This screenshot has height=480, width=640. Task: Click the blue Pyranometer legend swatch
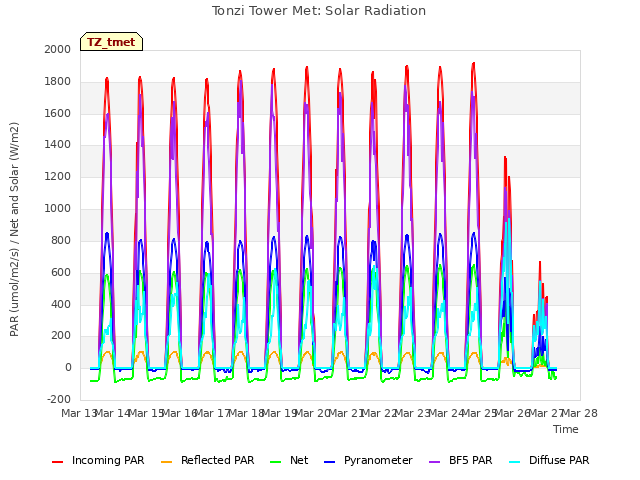coord(330,462)
